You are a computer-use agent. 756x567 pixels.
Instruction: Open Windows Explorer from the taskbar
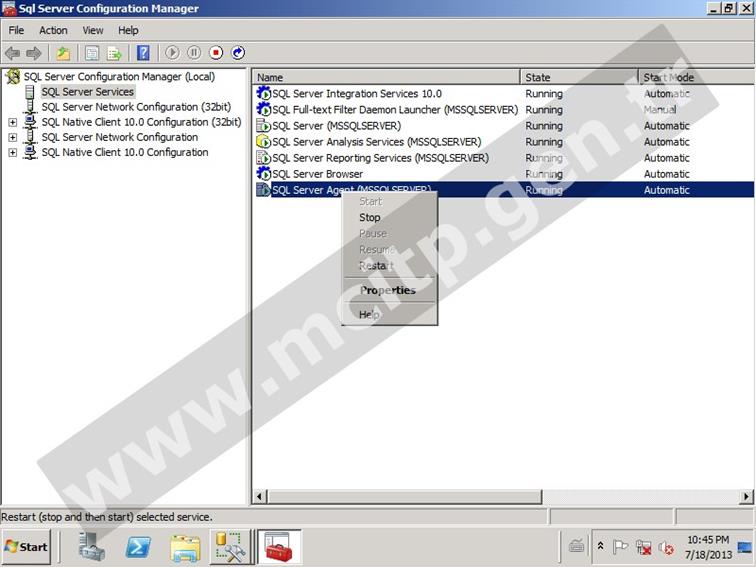pos(185,548)
